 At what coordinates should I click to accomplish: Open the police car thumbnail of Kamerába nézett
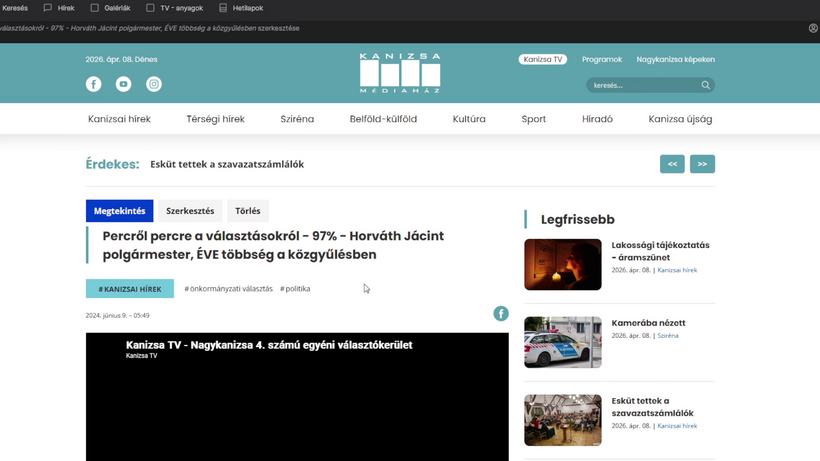563,342
